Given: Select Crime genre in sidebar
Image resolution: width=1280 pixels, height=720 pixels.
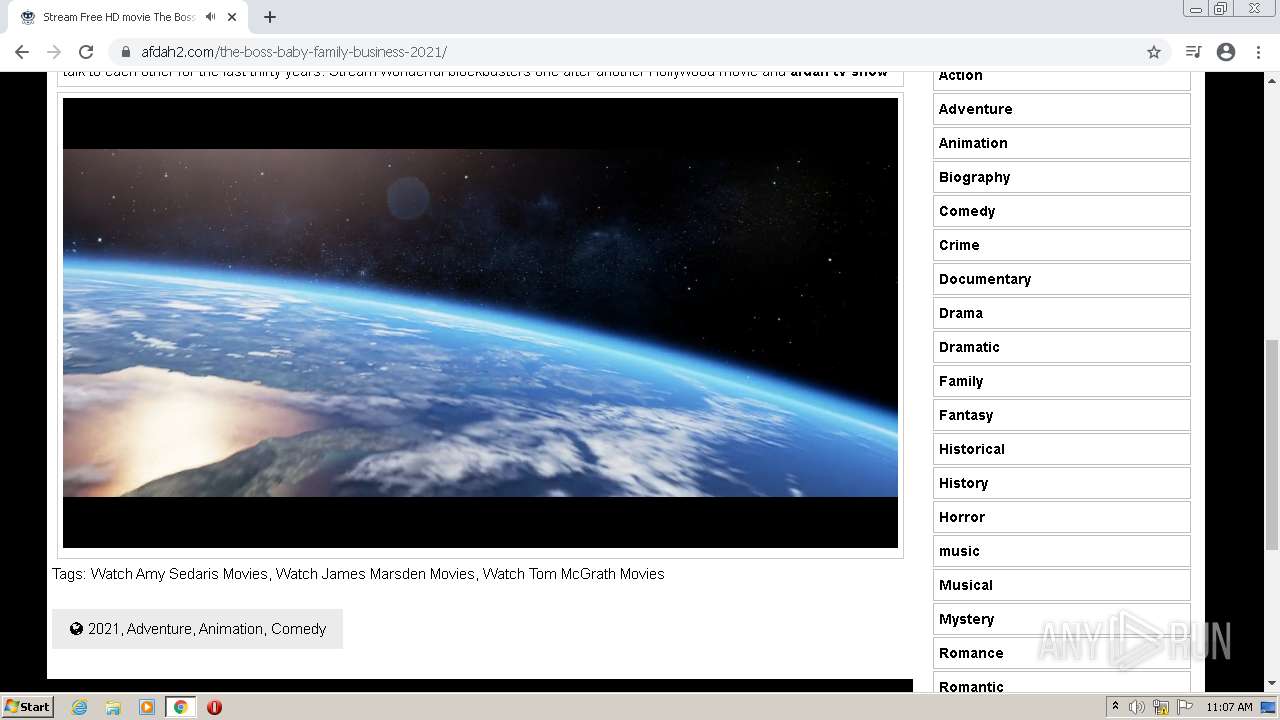Looking at the screenshot, I should pyautogui.click(x=1061, y=245).
